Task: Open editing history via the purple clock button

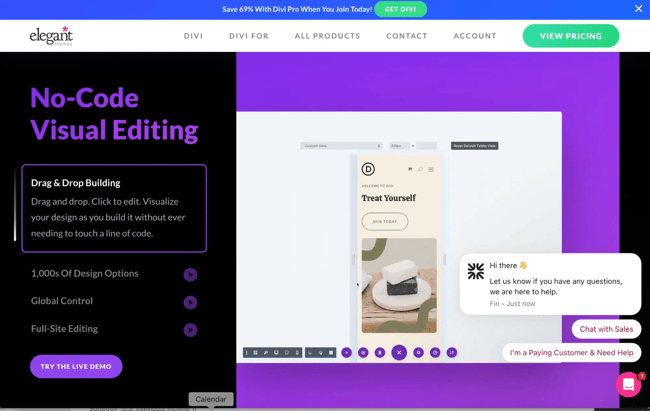Action: coord(435,353)
